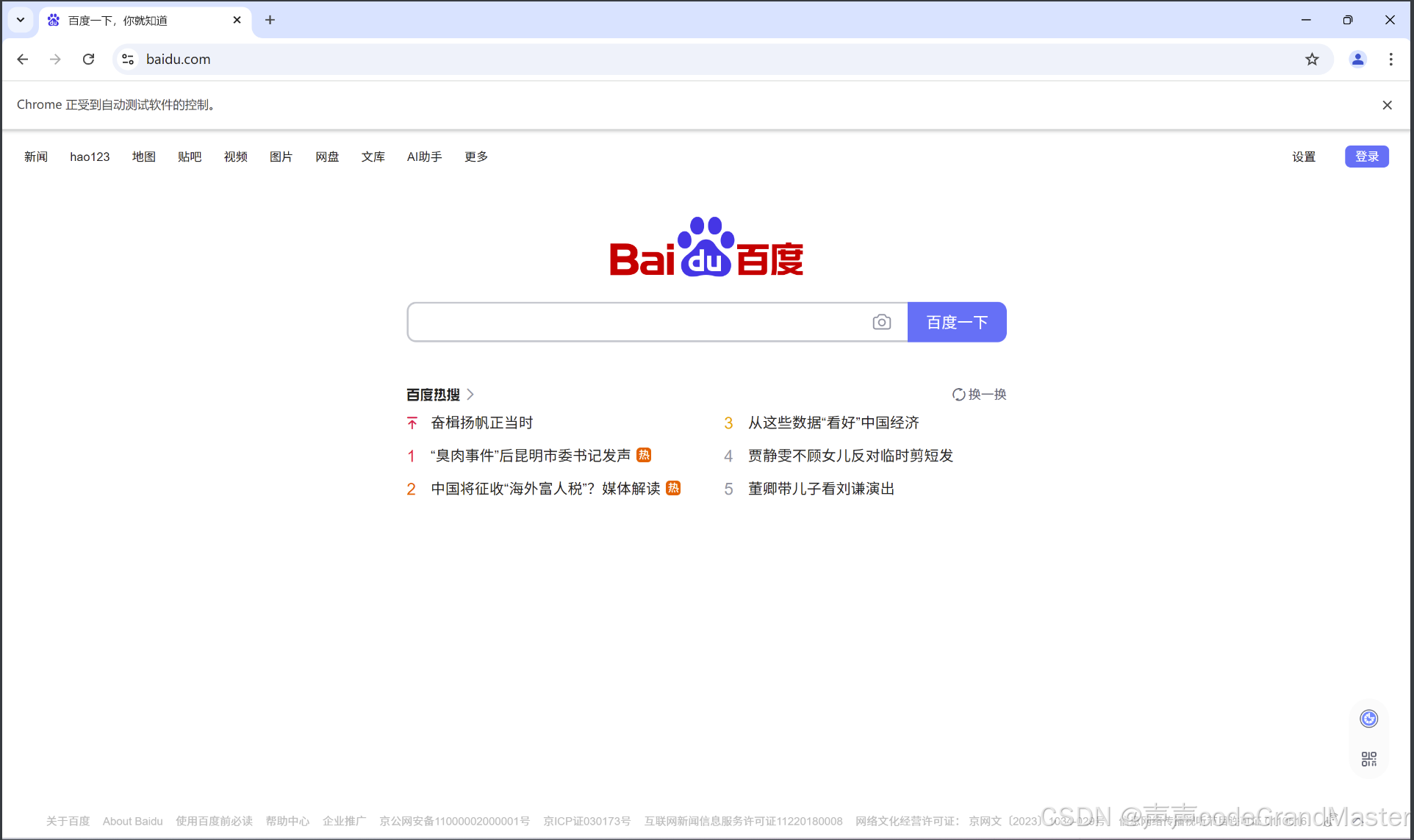1414x840 pixels.
Task: Click the 热 badge beside 臭肉事件 item
Action: pyautogui.click(x=644, y=455)
